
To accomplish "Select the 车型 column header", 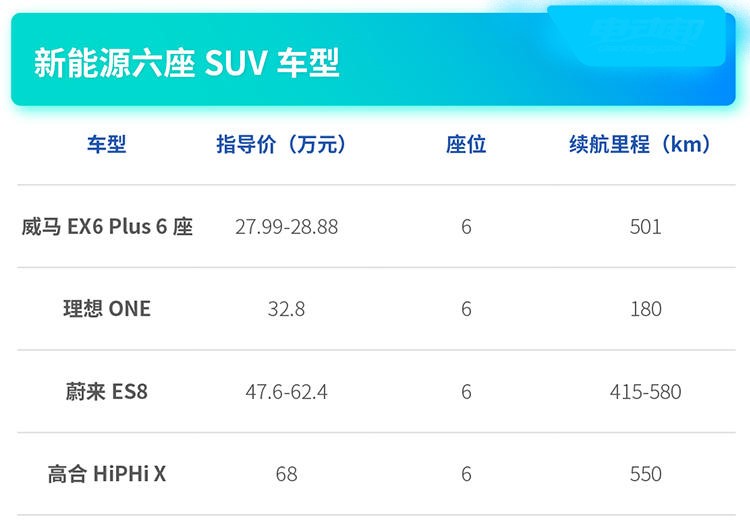I will pyautogui.click(x=107, y=144).
